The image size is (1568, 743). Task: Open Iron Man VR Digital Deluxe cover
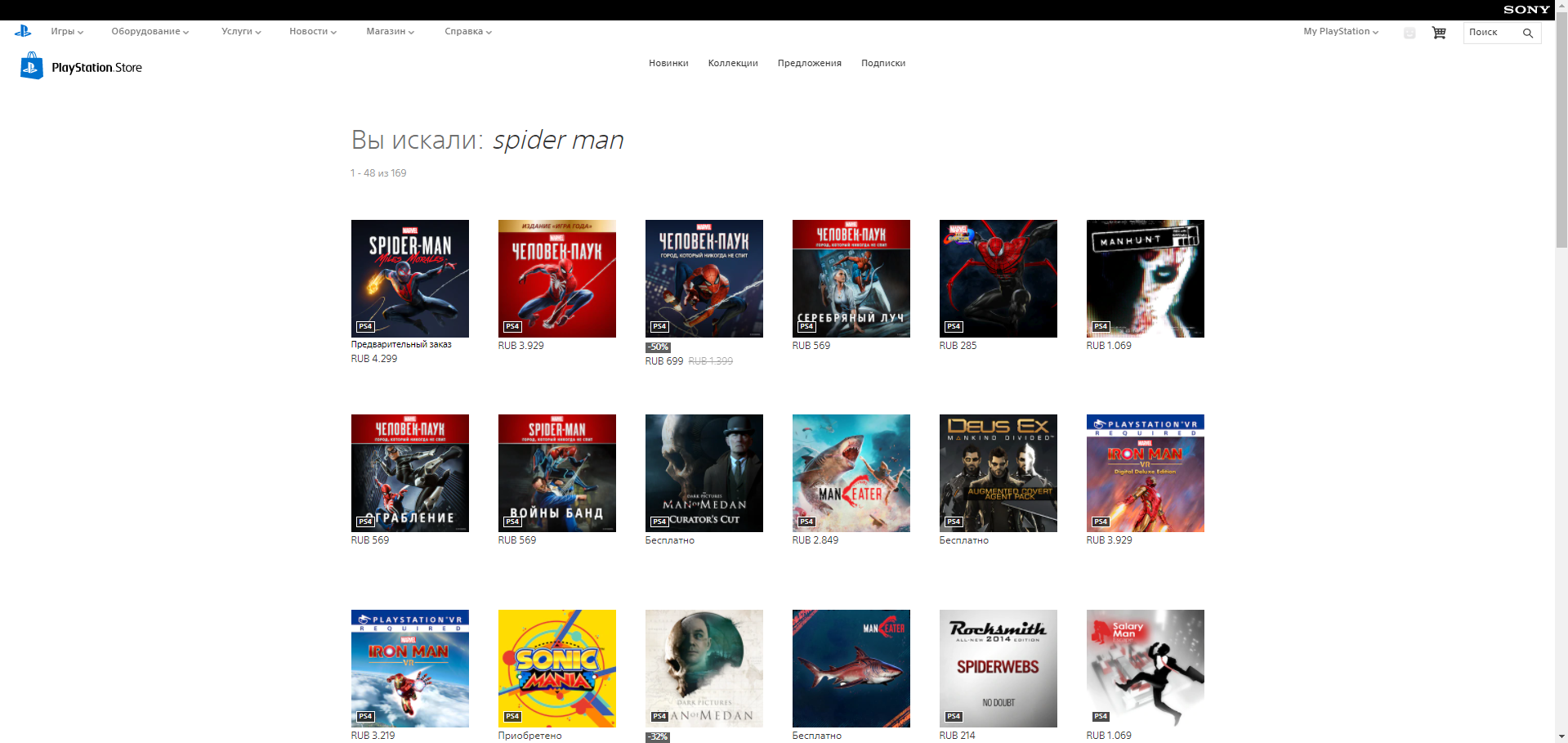(1146, 473)
